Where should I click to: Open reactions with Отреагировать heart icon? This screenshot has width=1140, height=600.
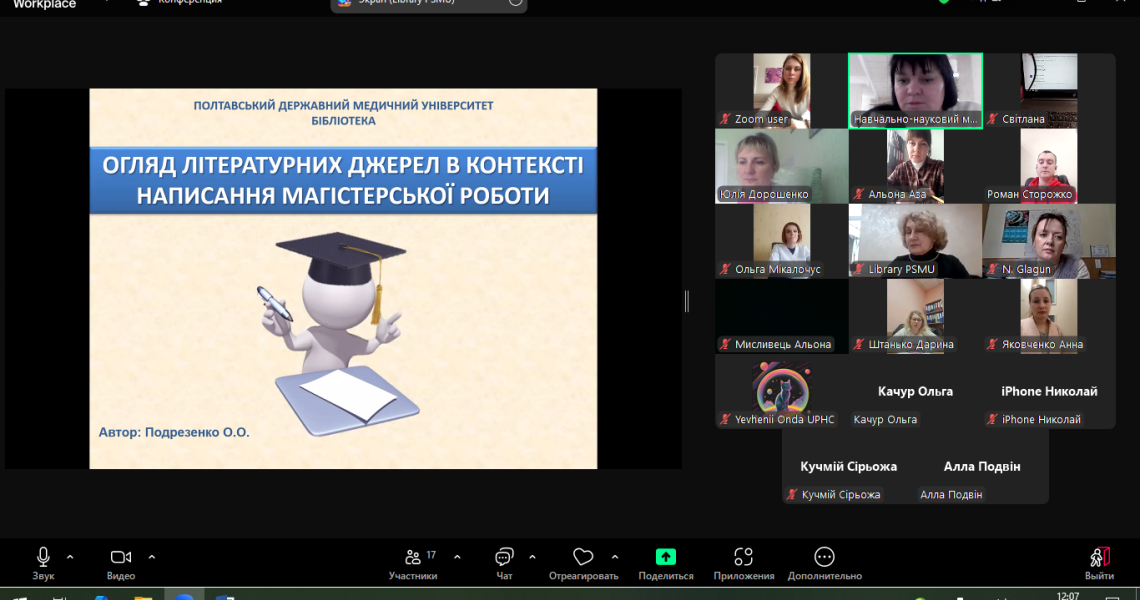click(583, 558)
